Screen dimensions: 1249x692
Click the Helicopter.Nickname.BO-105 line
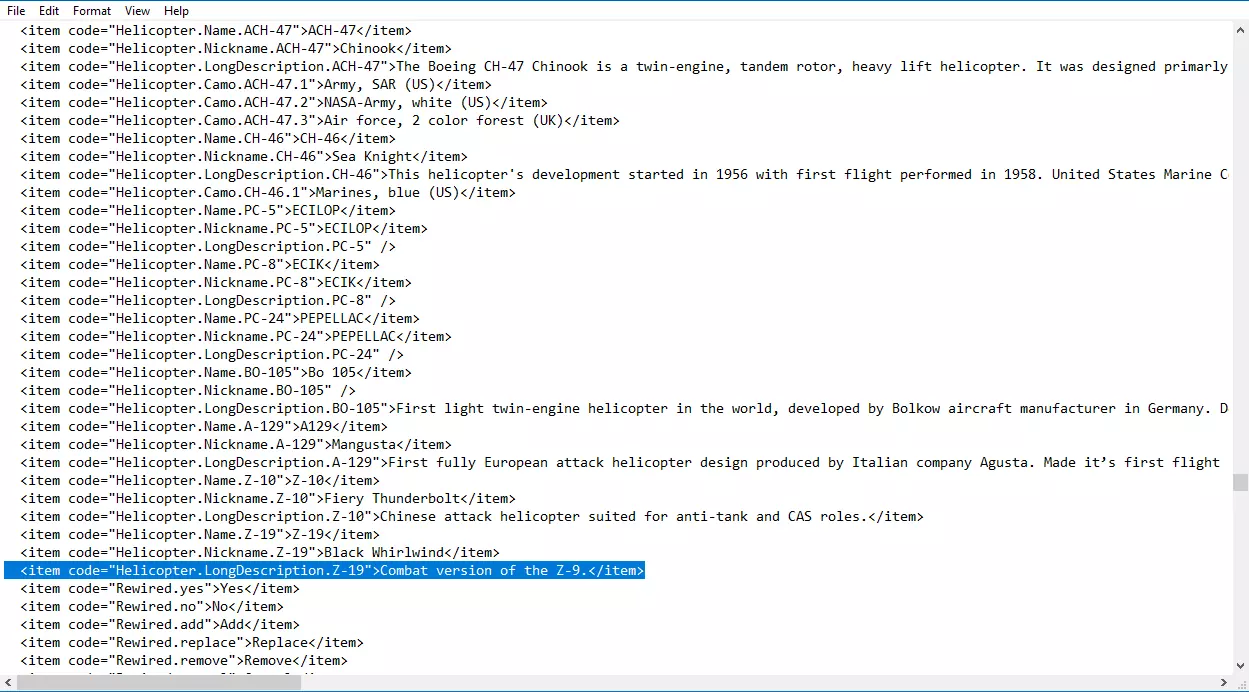coord(188,391)
